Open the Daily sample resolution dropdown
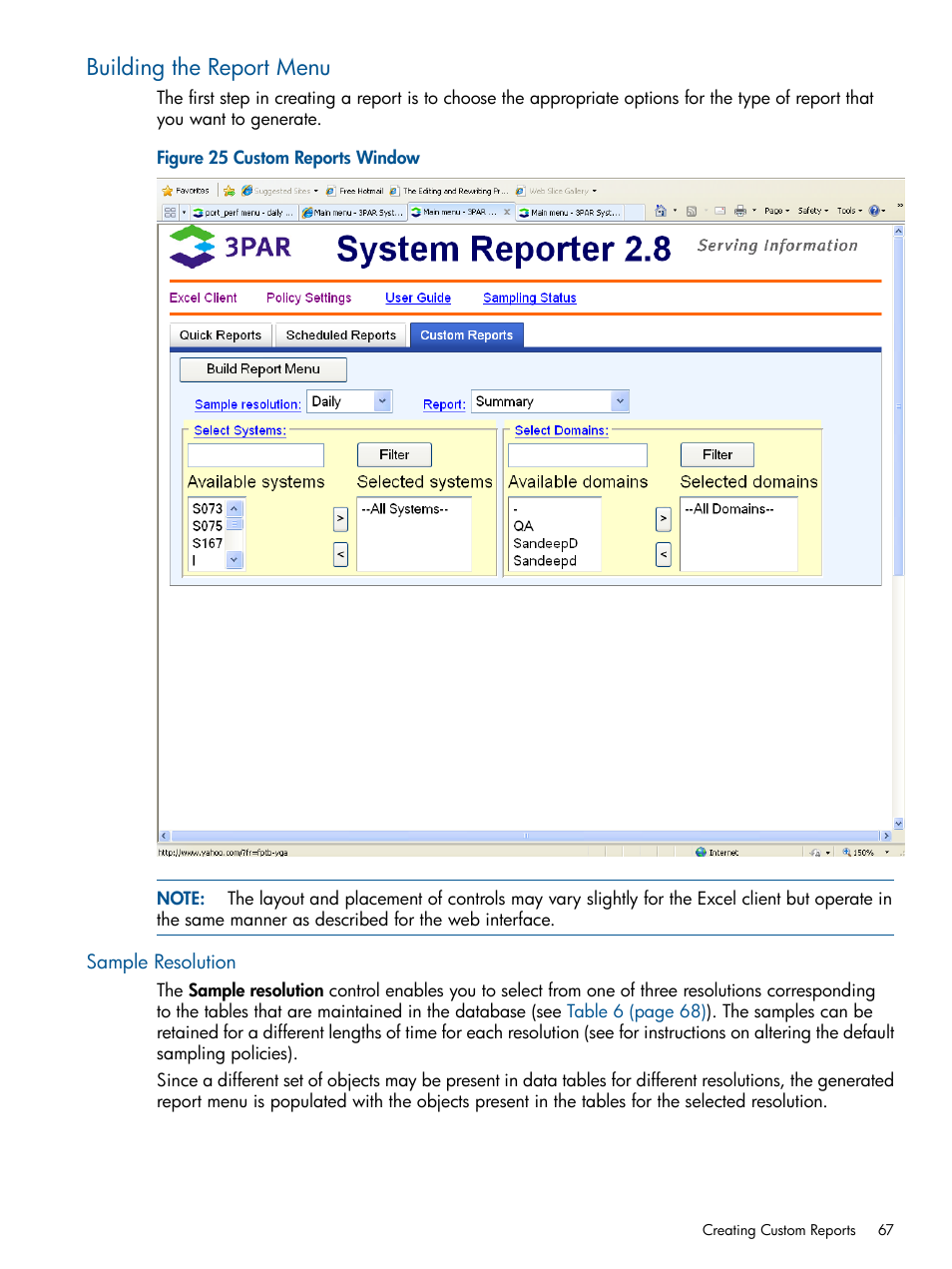The image size is (952, 1269). (x=349, y=401)
